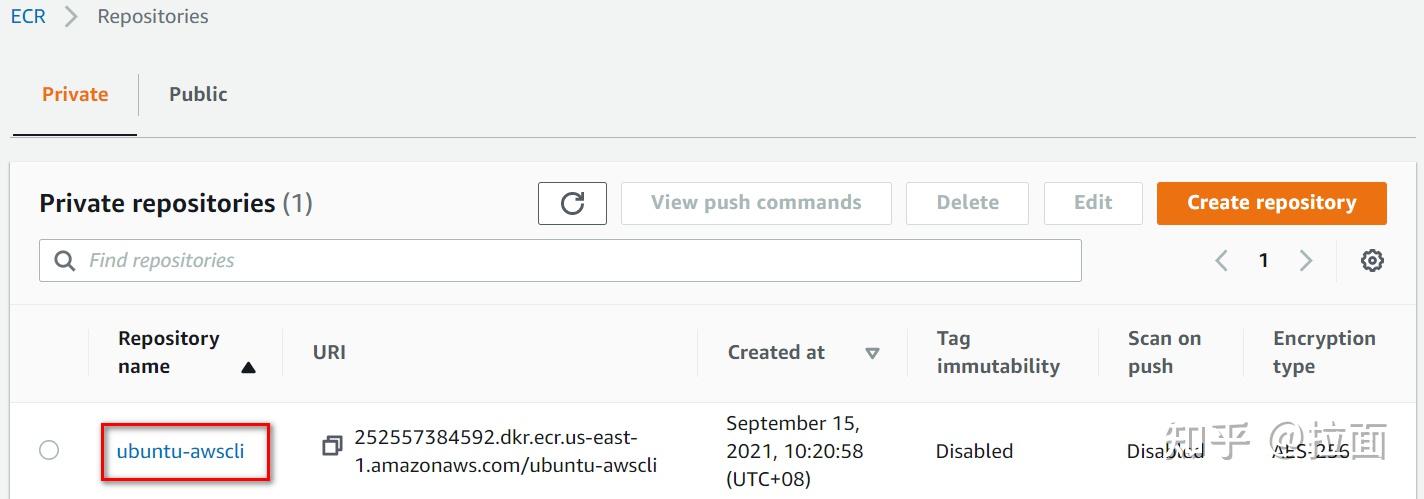Click the ECR breadcrumb link
Screen dimensions: 1424x499
coord(28,17)
